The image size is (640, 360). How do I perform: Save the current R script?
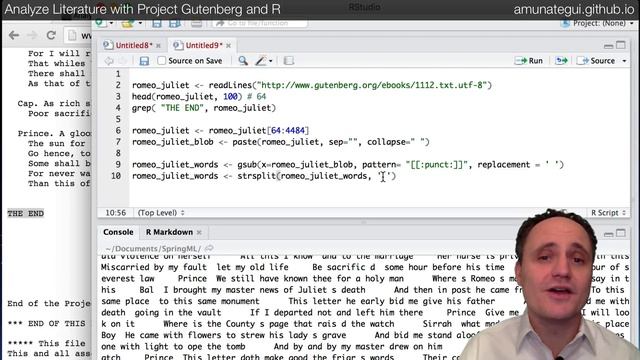click(144, 61)
